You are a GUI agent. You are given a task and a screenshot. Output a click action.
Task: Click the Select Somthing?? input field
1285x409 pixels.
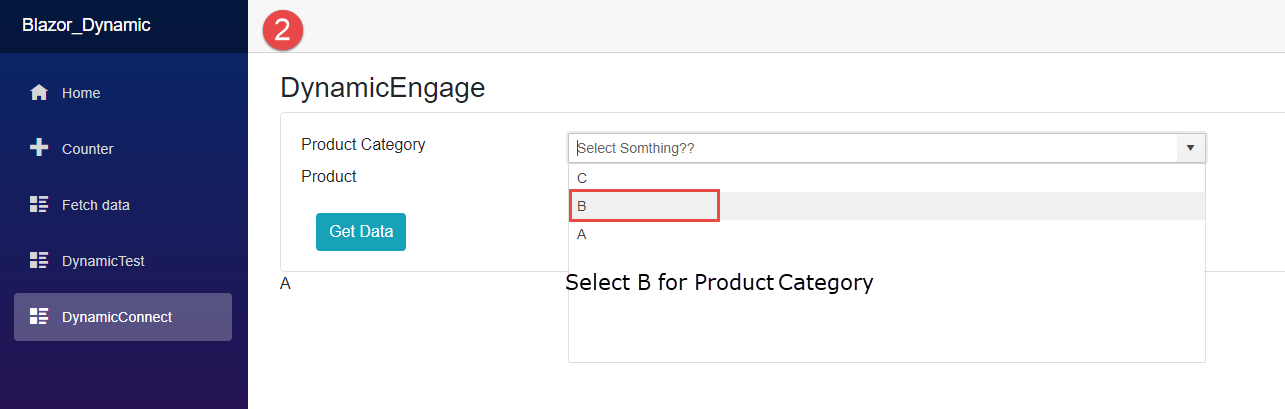870,148
